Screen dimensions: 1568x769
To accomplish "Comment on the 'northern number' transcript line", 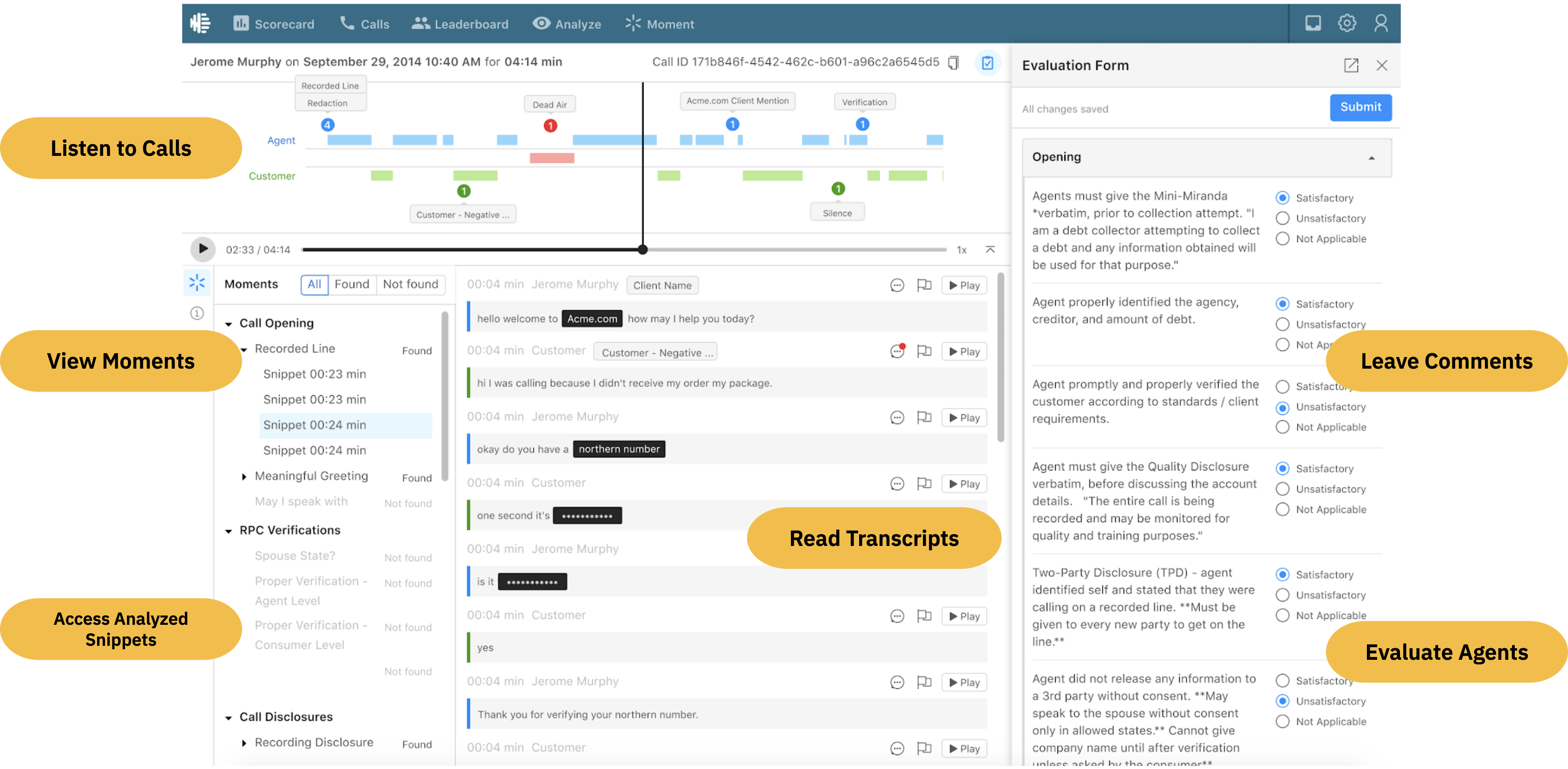I will [x=896, y=418].
